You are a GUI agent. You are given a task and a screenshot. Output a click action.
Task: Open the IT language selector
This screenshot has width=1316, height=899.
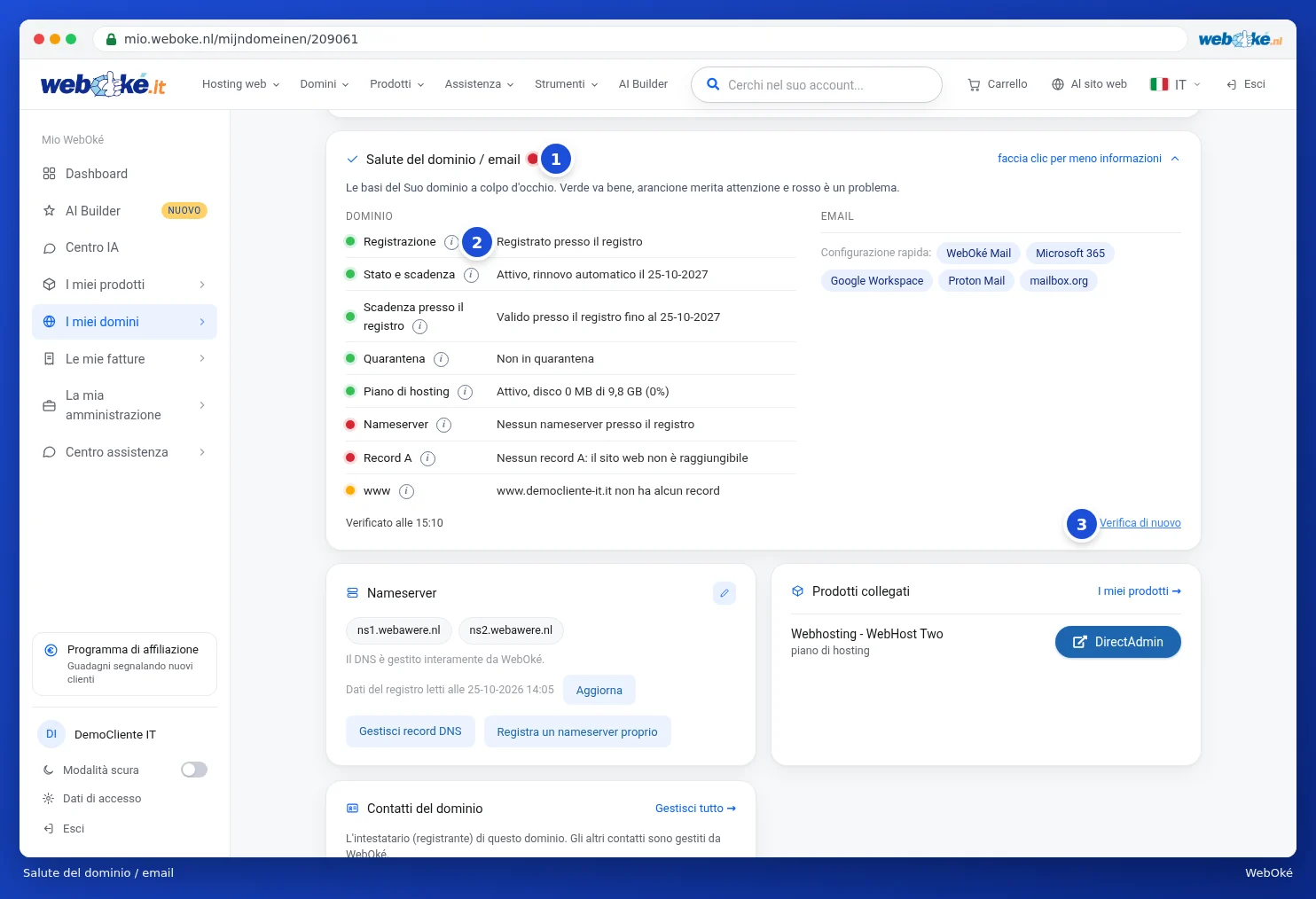pyautogui.click(x=1175, y=84)
